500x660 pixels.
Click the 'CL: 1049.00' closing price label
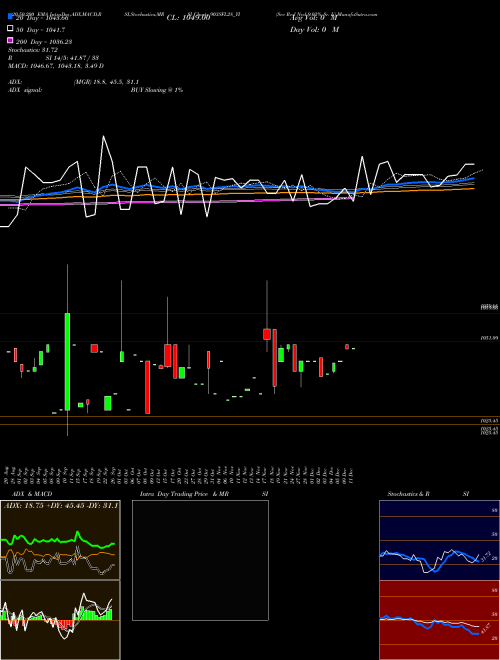[x=188, y=18]
